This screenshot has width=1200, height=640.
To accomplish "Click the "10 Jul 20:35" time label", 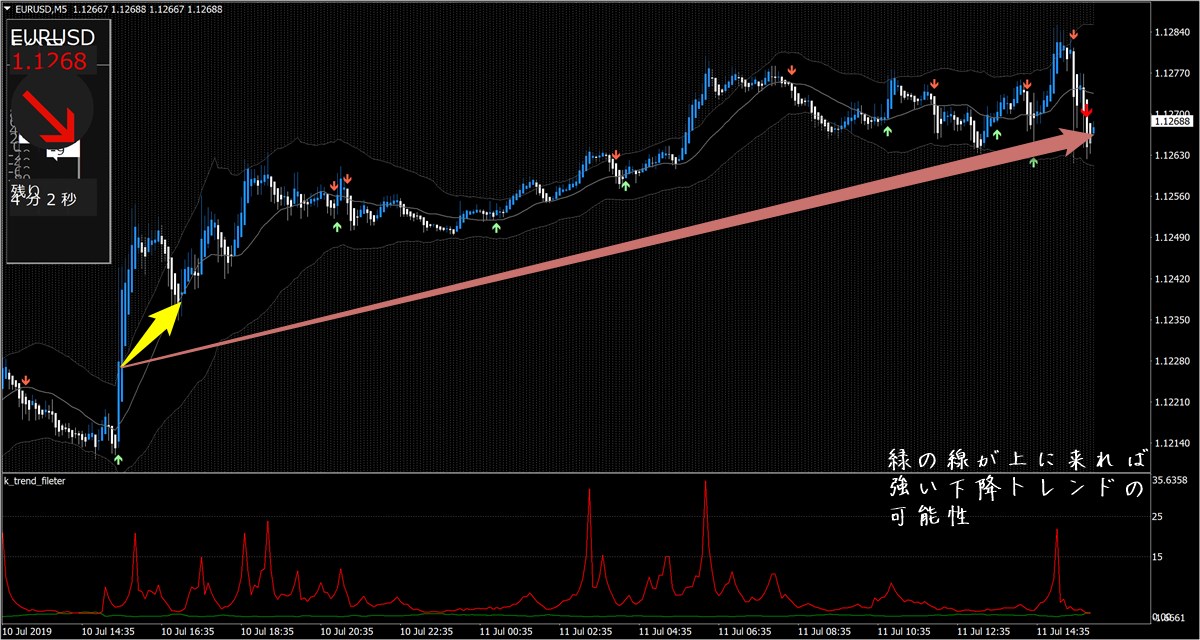I will [348, 632].
